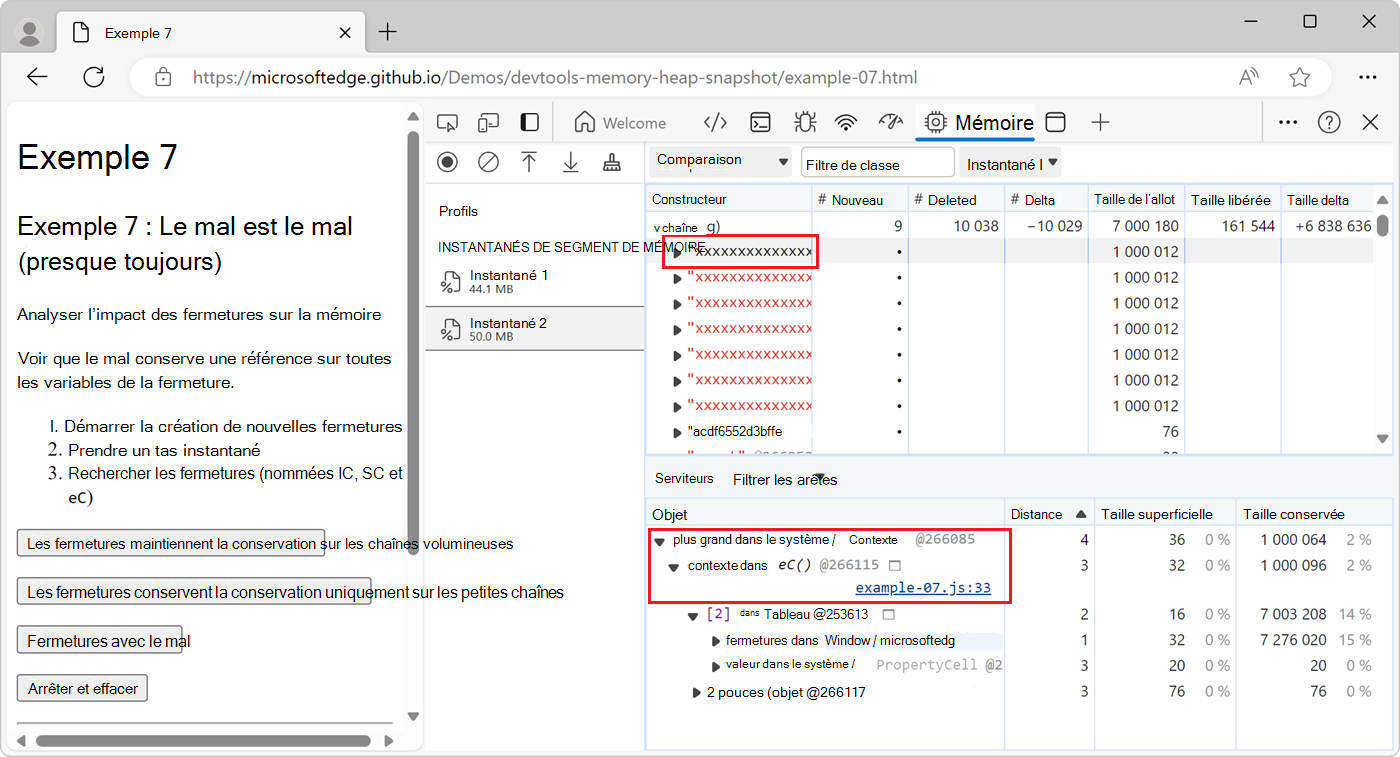Viewport: 1400px width, 757px height.
Task: Expand the "fermetures dans Window" row
Action: (715, 641)
